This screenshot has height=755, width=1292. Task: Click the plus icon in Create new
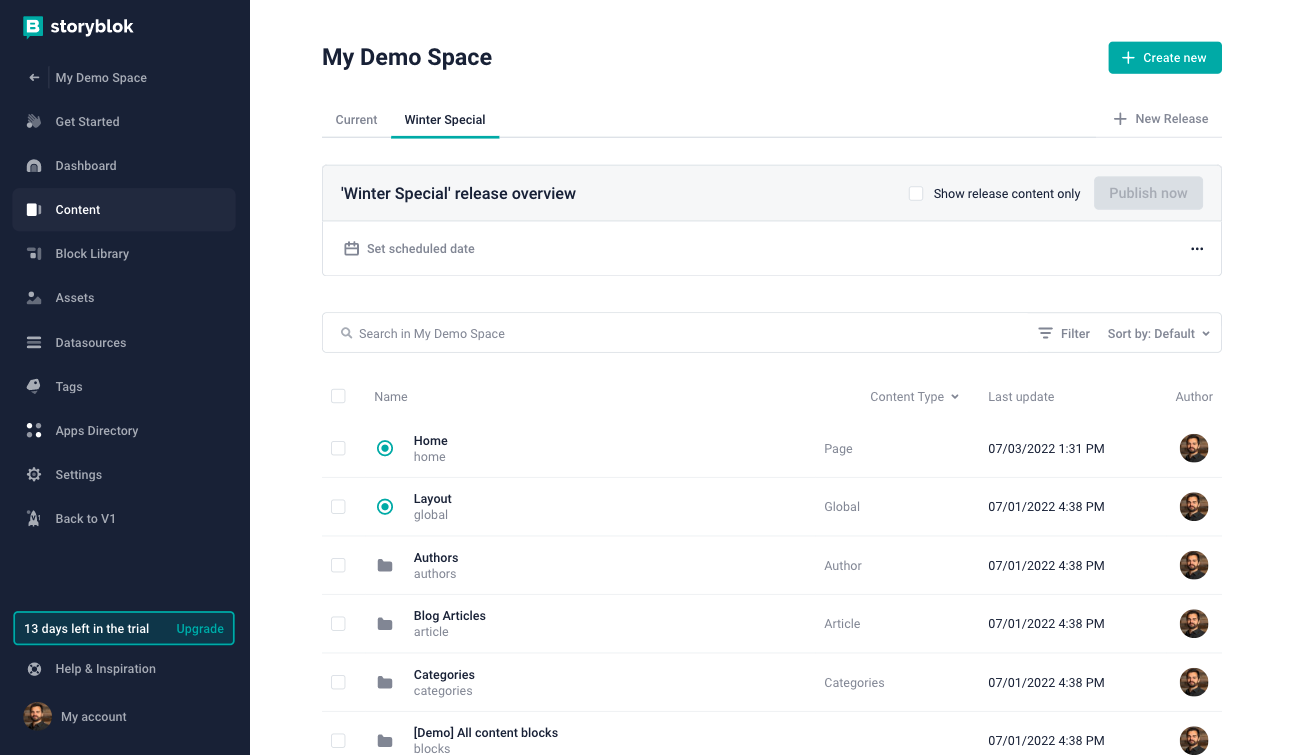point(1128,58)
